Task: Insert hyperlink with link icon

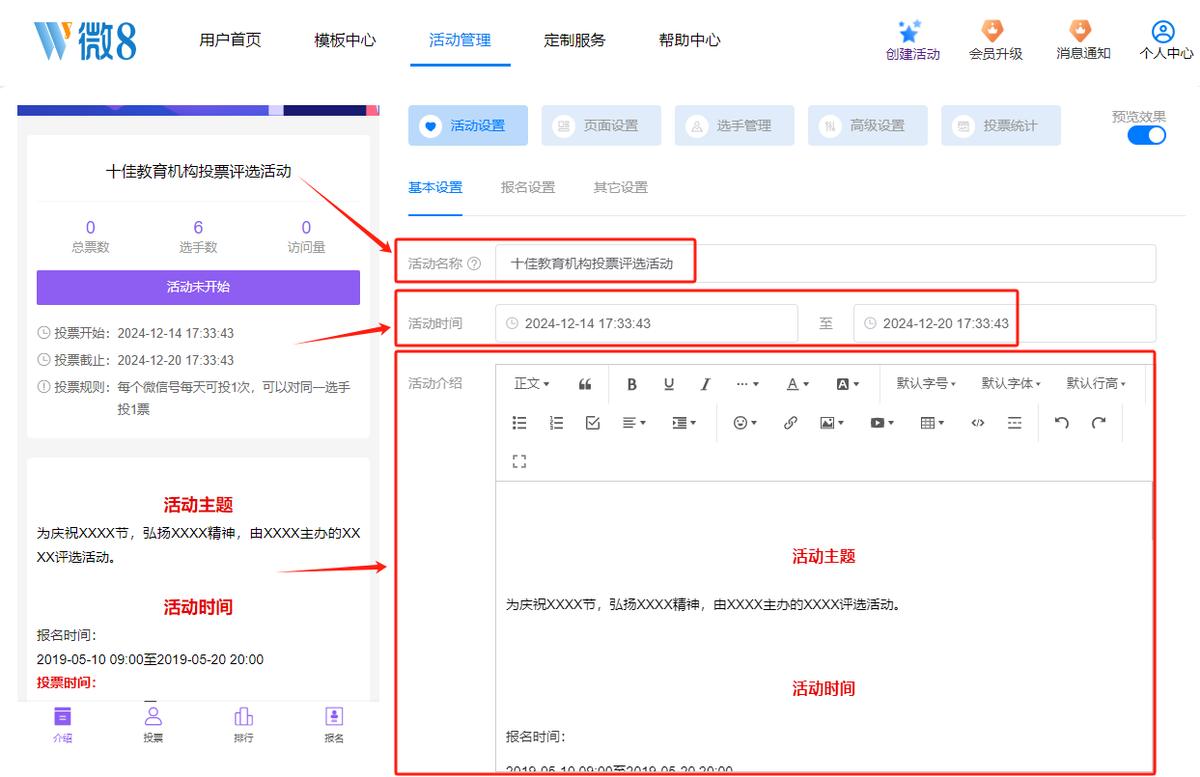Action: tap(790, 423)
